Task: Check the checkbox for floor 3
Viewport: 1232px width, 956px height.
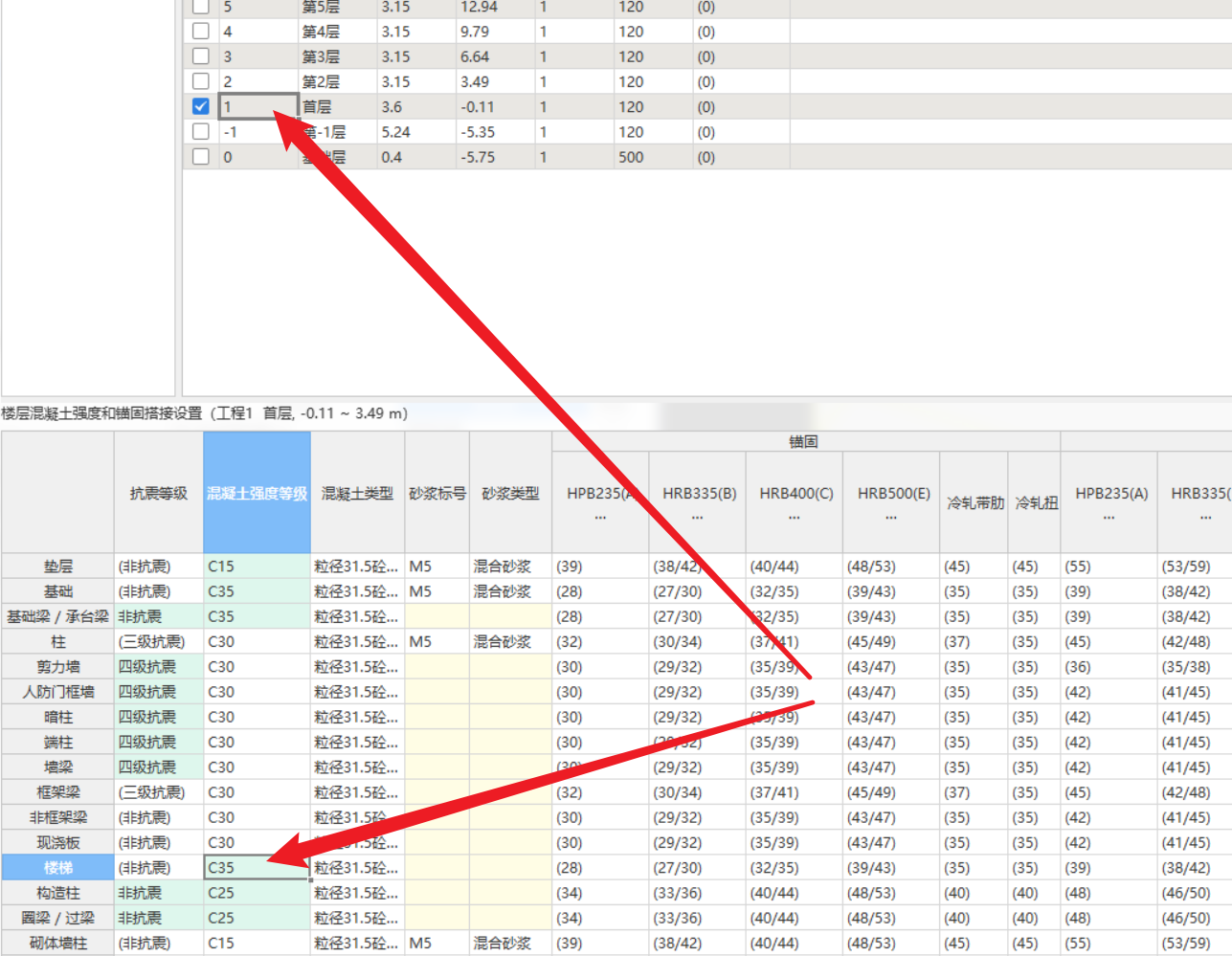Action: click(x=201, y=56)
